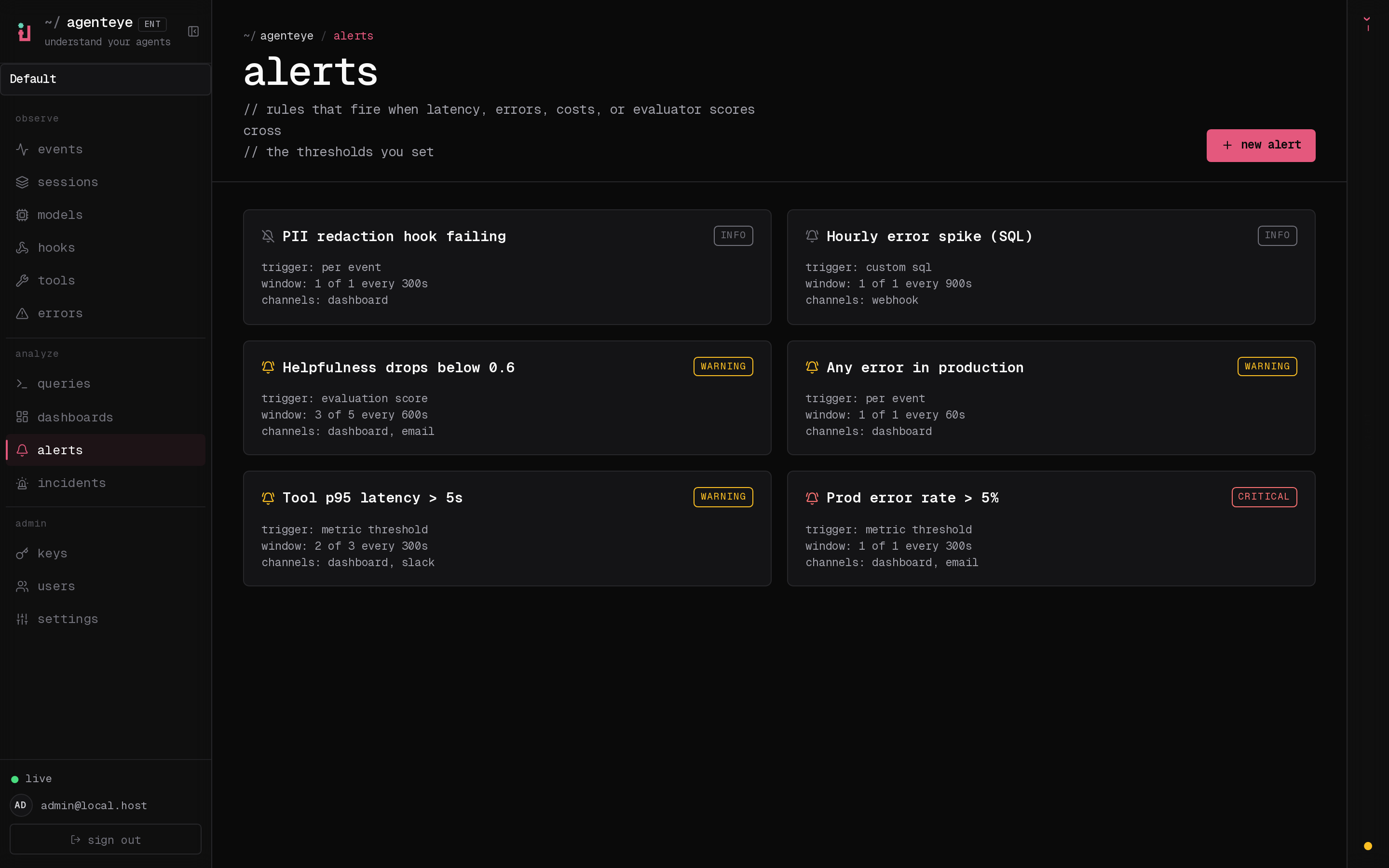Image resolution: width=1389 pixels, height=868 pixels.
Task: Click the CRITICAL badge on Prod error rate
Action: [x=1264, y=497]
